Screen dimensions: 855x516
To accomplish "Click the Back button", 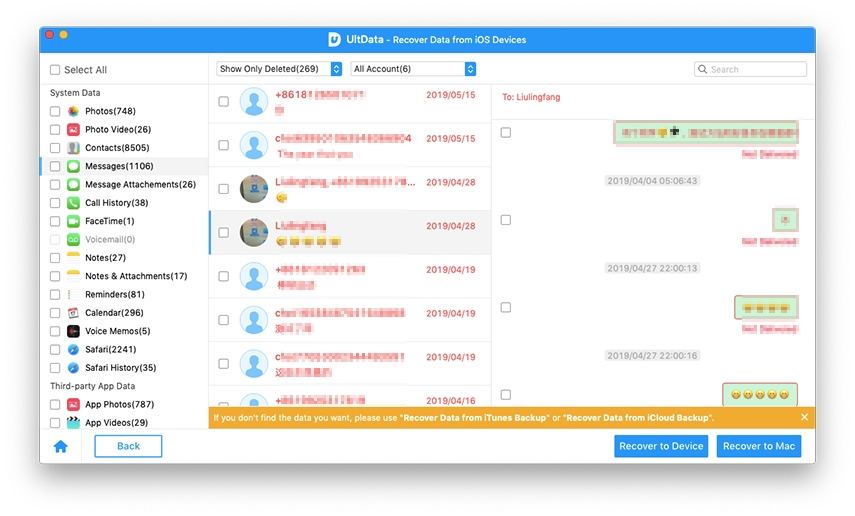I will pyautogui.click(x=128, y=446).
